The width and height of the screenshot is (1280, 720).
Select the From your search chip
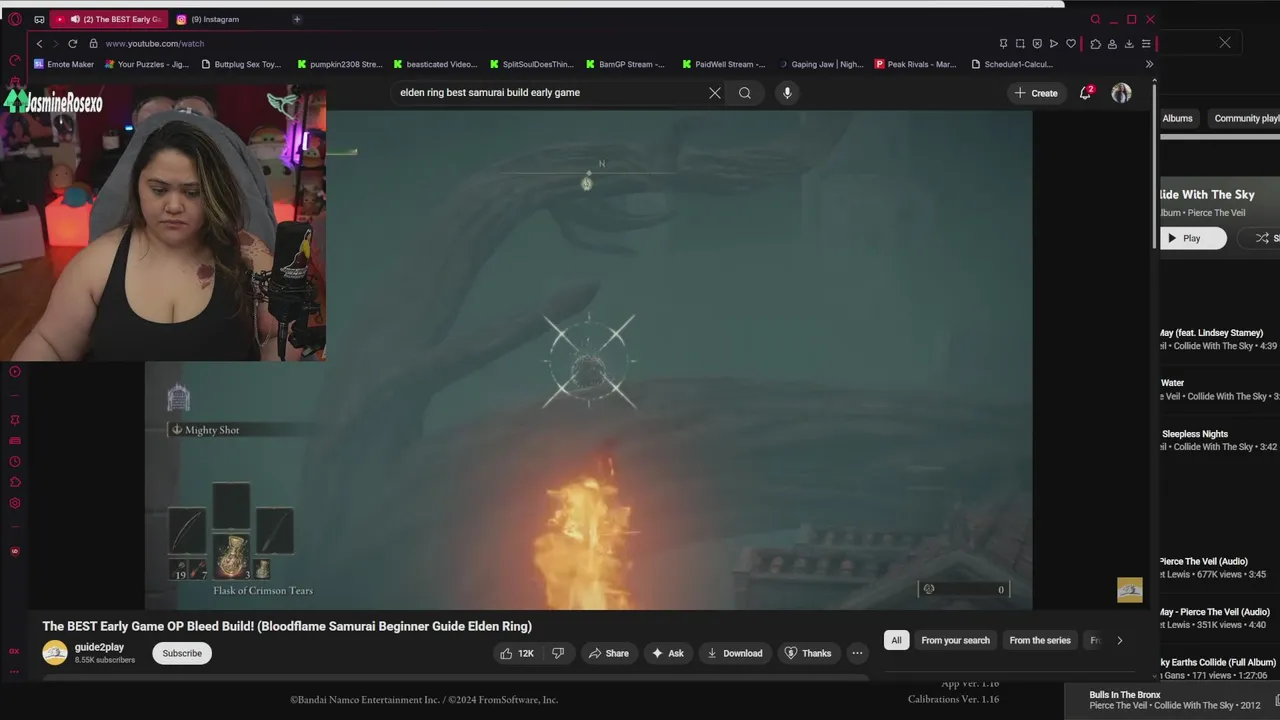coord(955,640)
